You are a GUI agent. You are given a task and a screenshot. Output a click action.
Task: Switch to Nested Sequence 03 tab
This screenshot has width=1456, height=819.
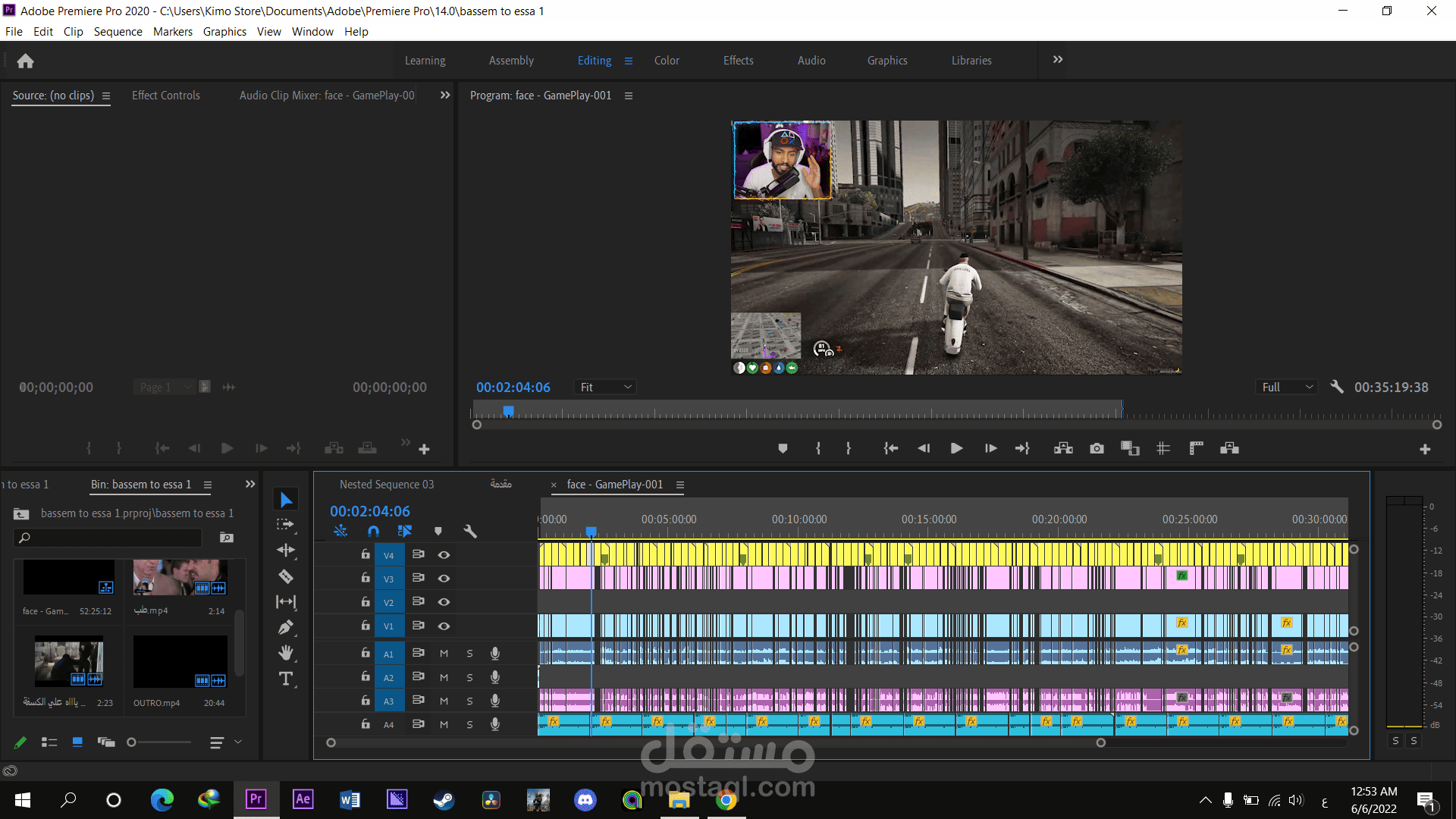coord(387,485)
